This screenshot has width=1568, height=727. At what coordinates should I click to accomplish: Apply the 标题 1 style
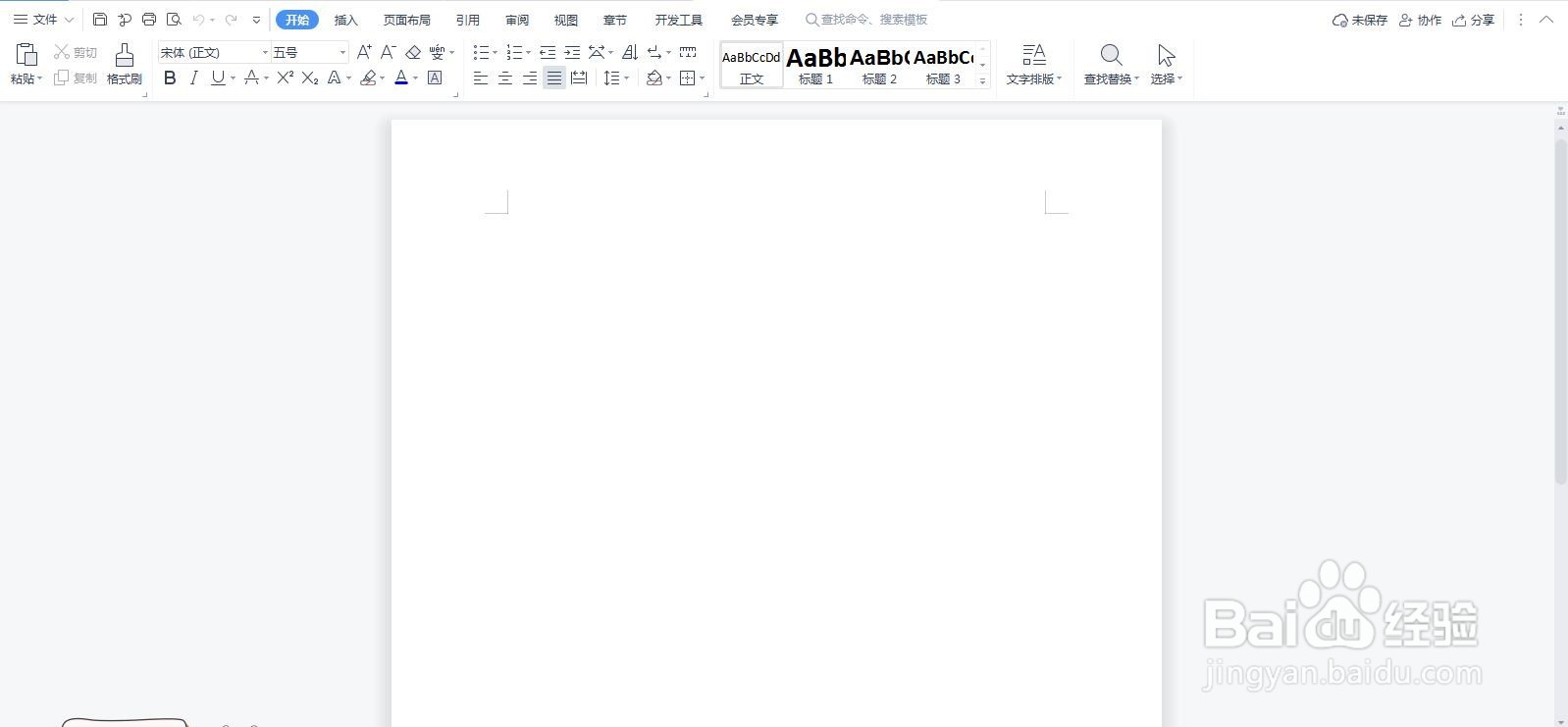pyautogui.click(x=816, y=66)
